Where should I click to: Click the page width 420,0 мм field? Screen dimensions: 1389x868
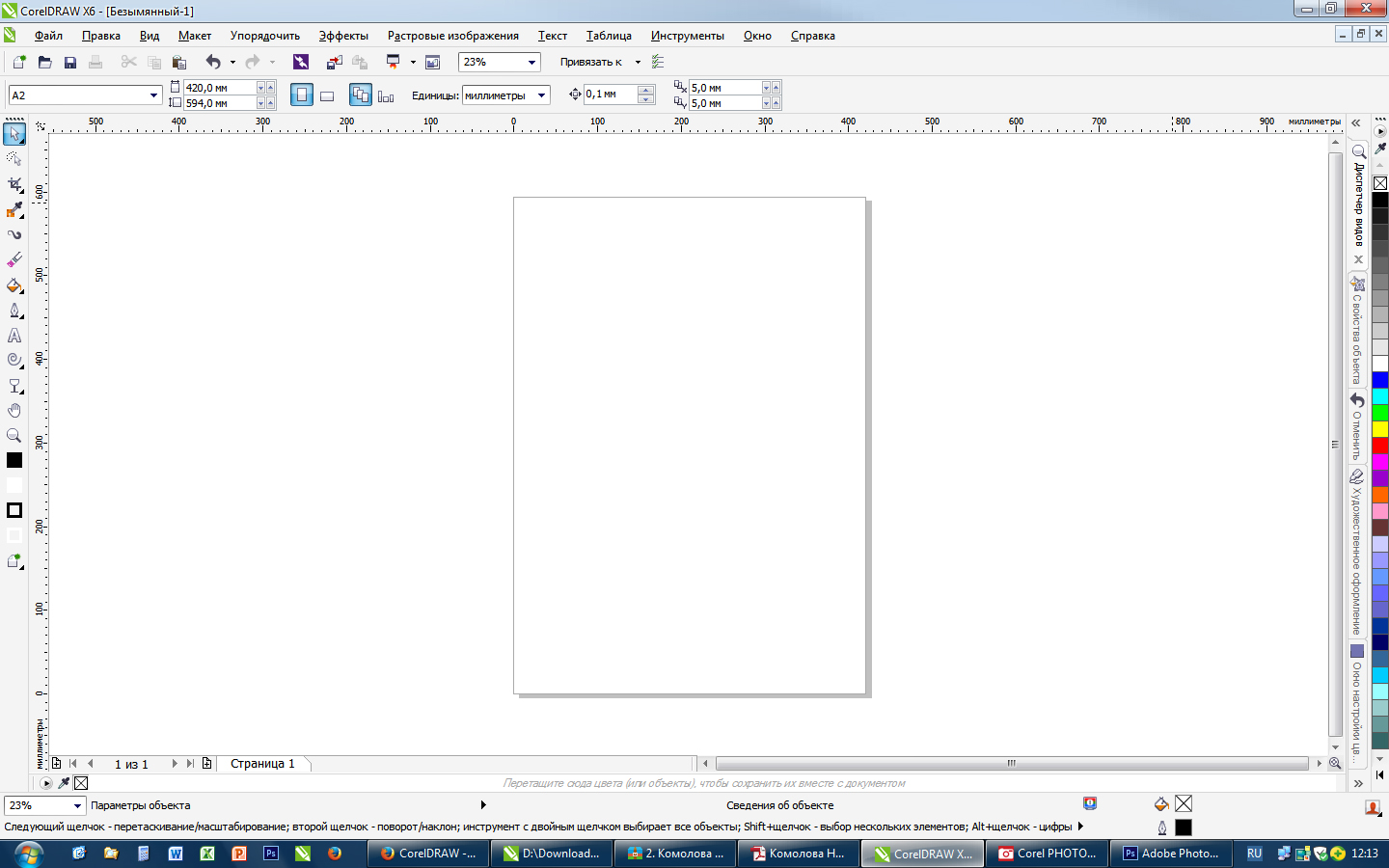tap(220, 88)
